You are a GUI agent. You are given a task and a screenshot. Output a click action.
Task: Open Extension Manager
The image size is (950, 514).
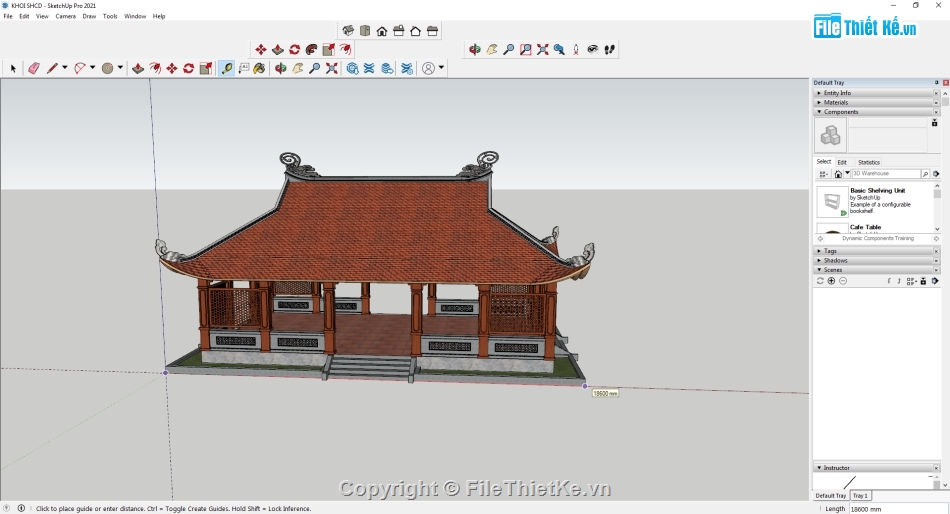point(407,68)
